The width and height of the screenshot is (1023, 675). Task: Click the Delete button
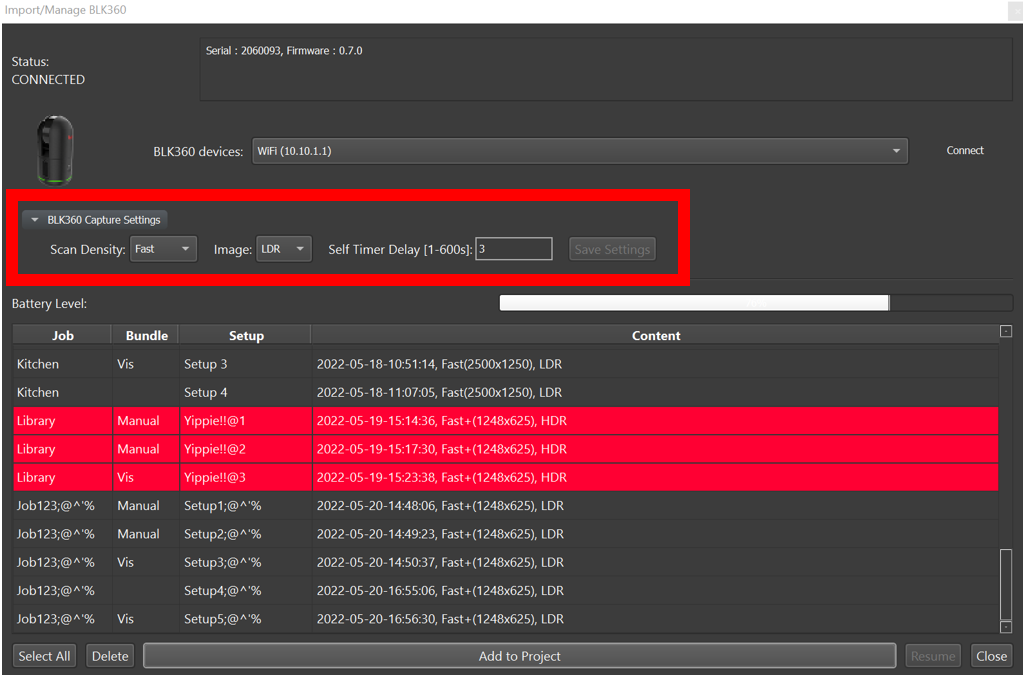(110, 656)
